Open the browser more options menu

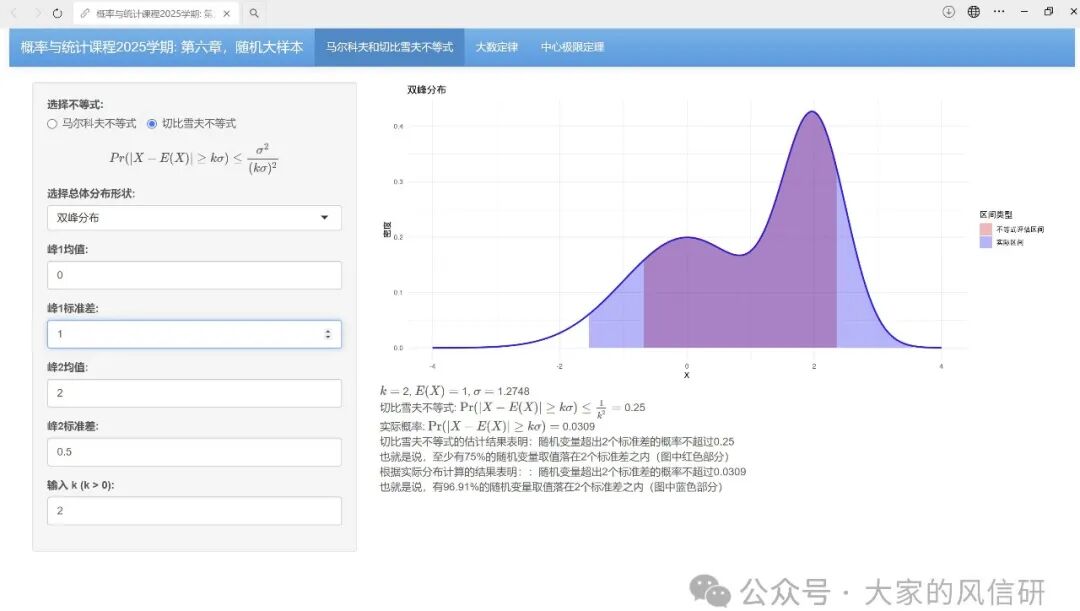[x=998, y=10]
